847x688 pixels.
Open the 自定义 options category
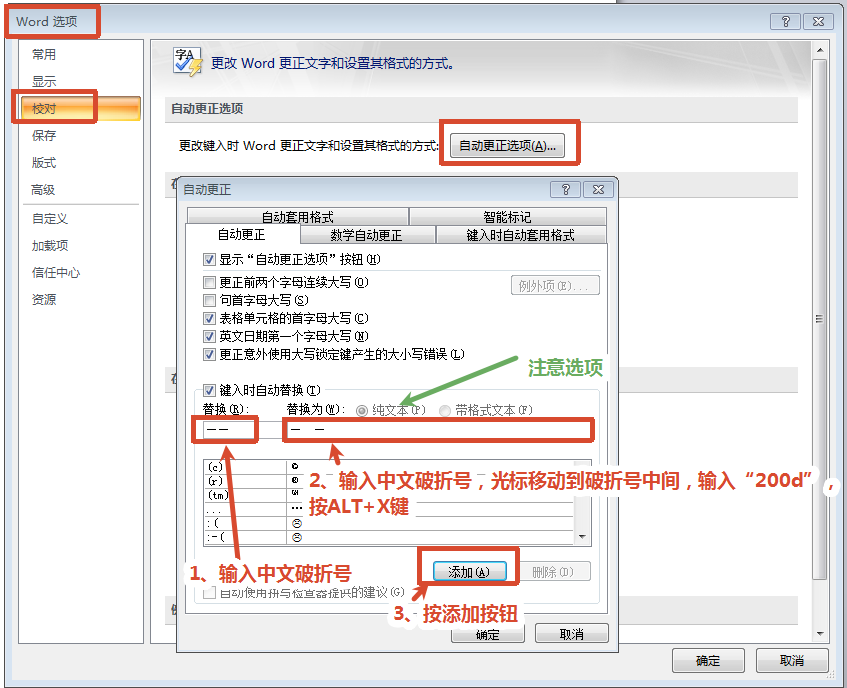[x=50, y=219]
